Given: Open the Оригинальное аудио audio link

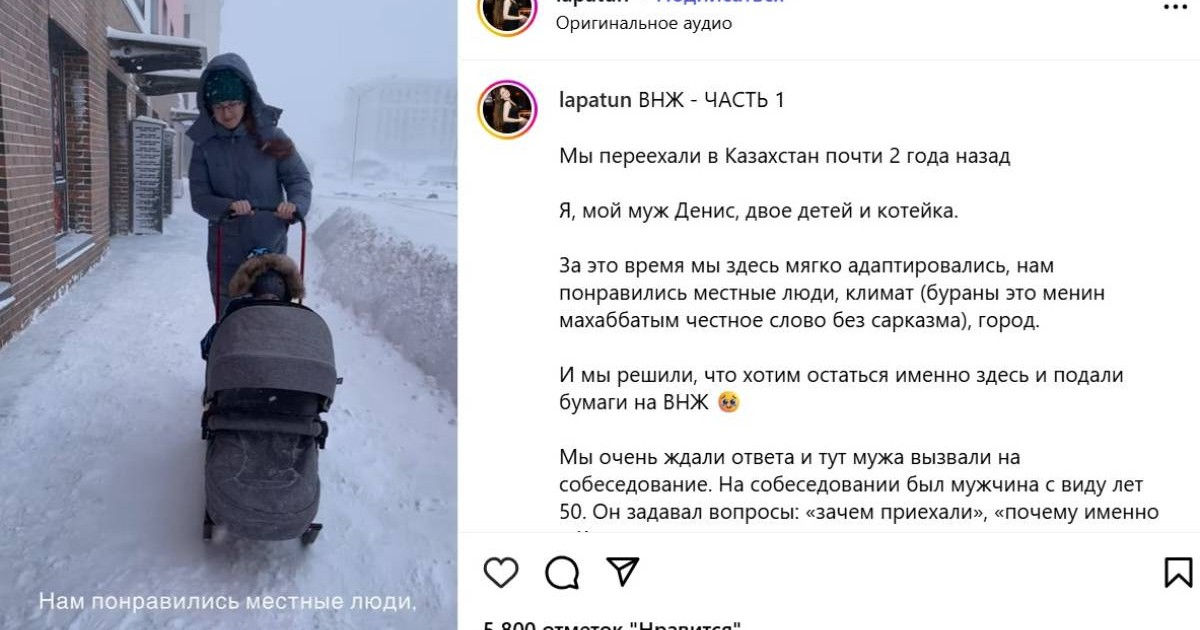Looking at the screenshot, I should [x=644, y=23].
